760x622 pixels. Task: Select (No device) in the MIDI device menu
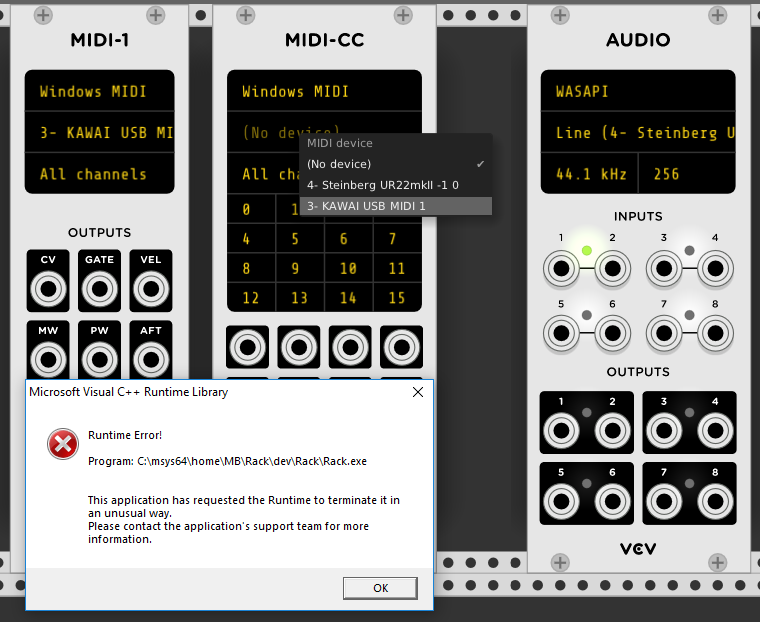coord(396,164)
